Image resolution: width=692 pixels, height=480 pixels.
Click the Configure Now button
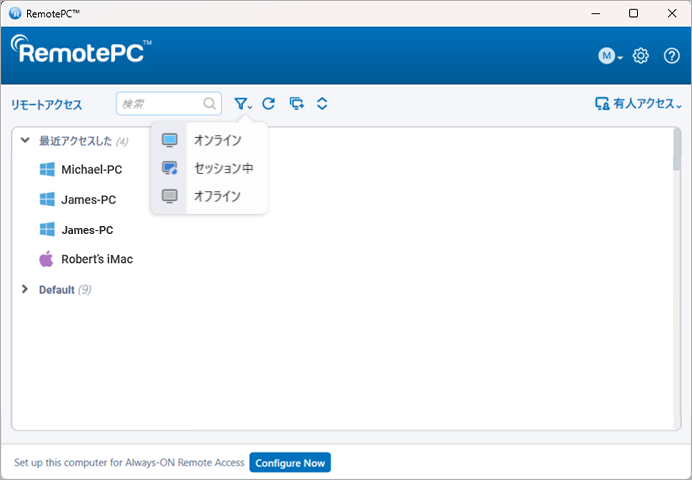click(x=290, y=463)
